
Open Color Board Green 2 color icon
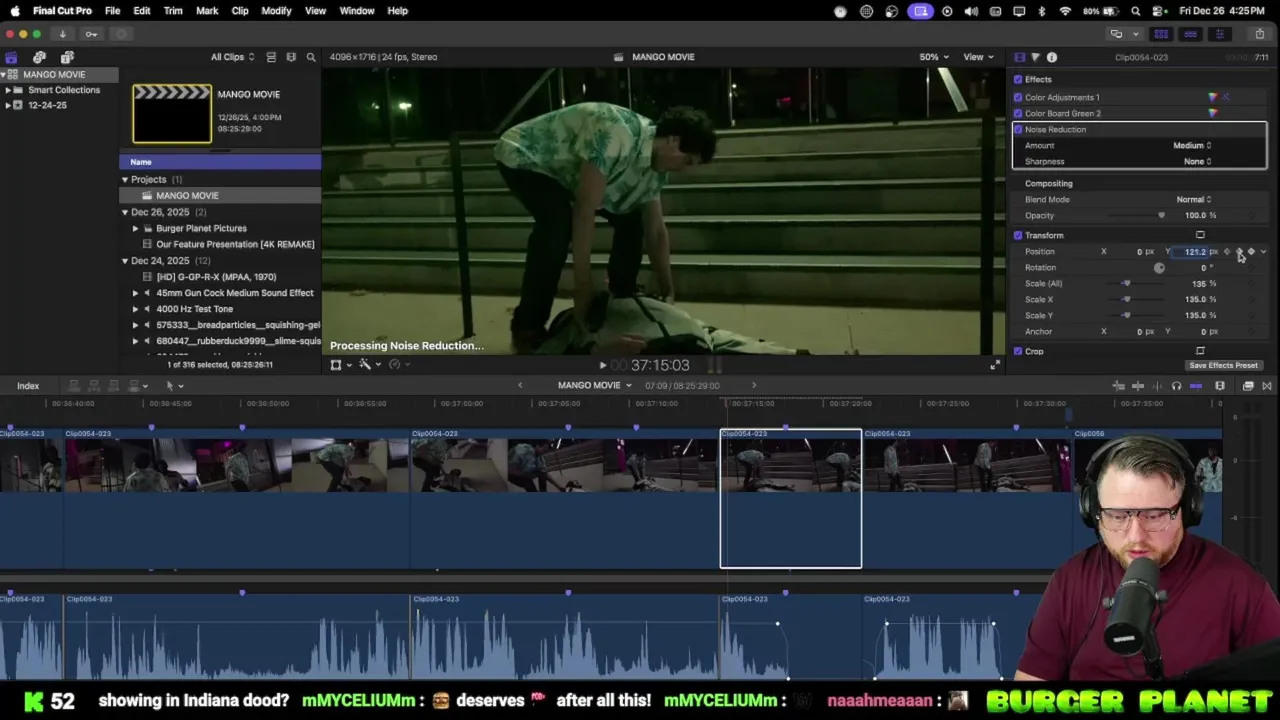tap(1213, 113)
